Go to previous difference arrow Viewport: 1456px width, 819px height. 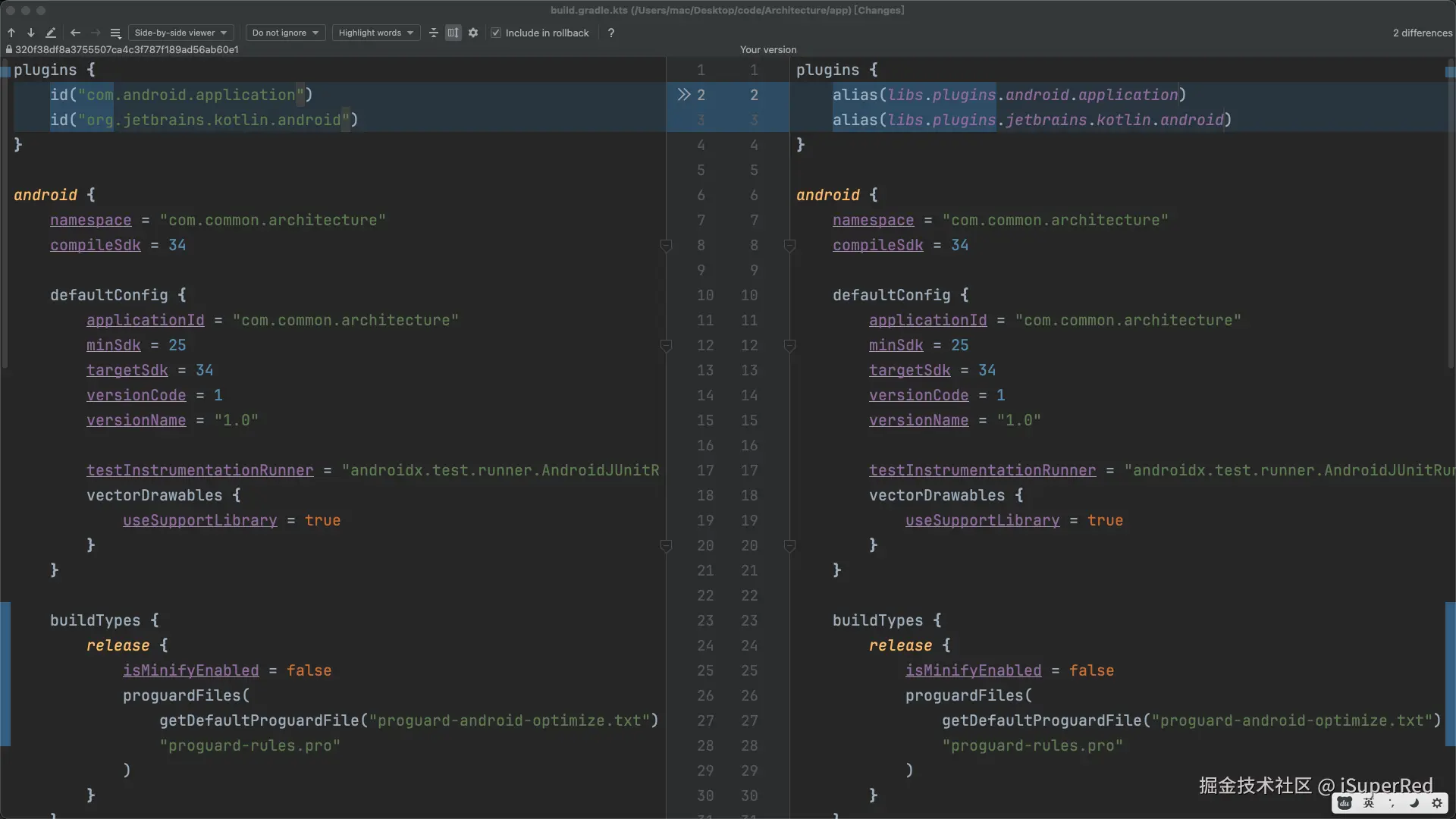(11, 33)
